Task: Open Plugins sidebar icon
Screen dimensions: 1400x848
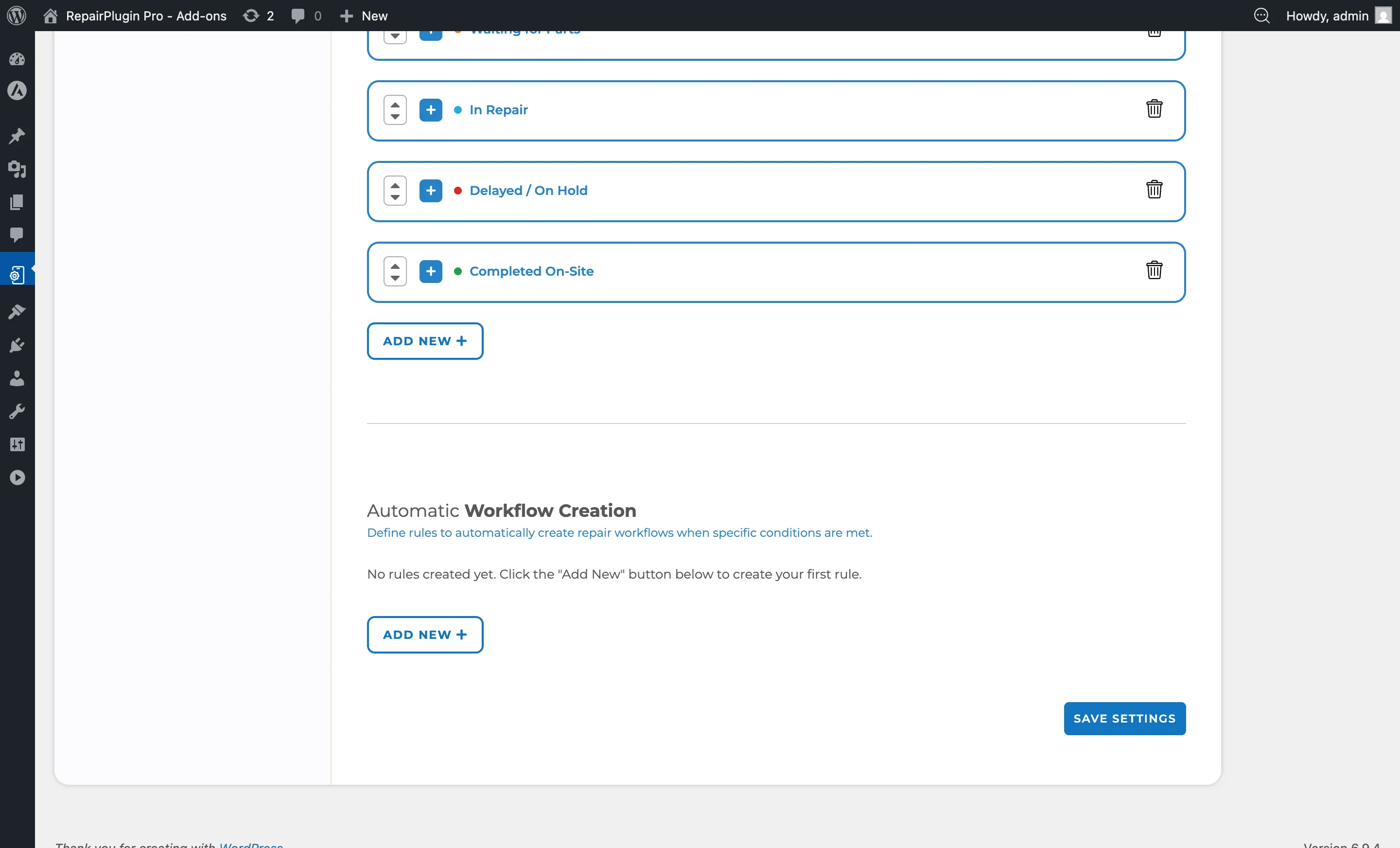Action: 17,345
